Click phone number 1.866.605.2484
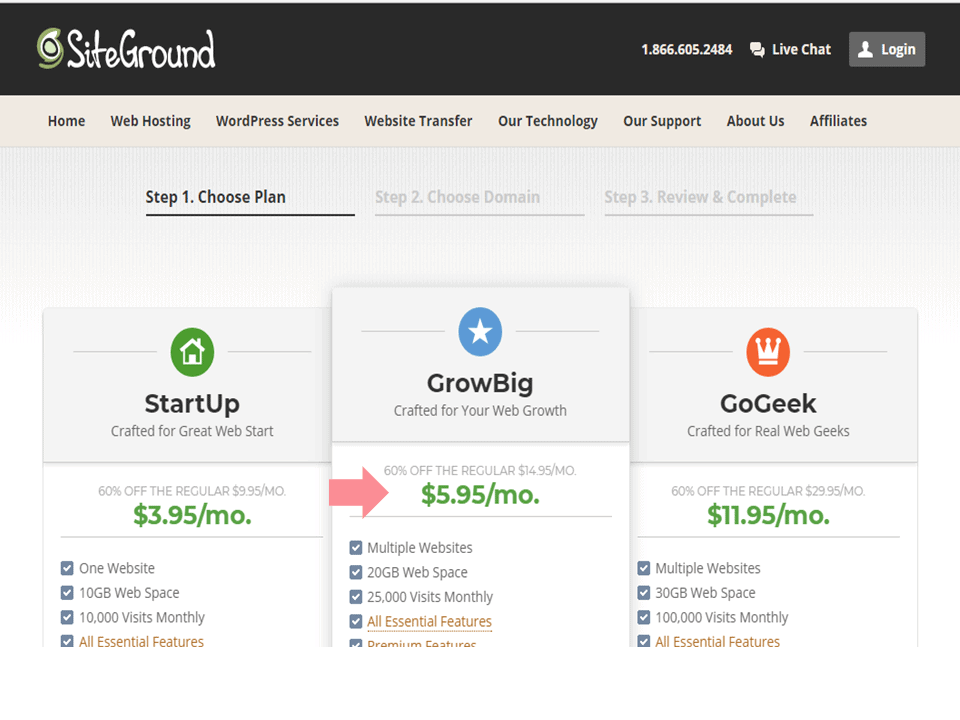The width and height of the screenshot is (960, 720). click(686, 50)
